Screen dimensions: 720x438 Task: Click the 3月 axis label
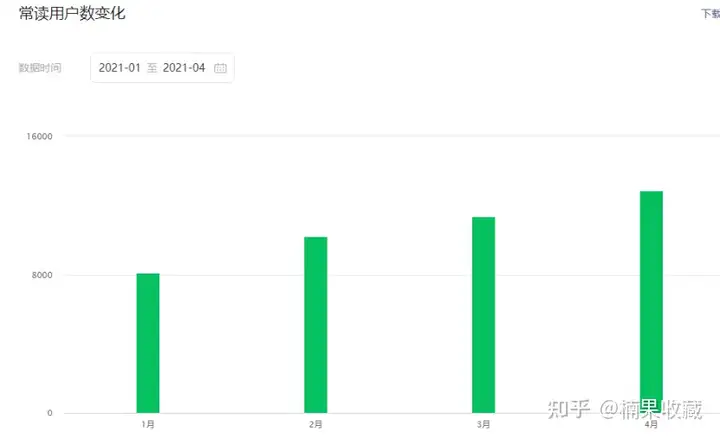click(x=484, y=424)
